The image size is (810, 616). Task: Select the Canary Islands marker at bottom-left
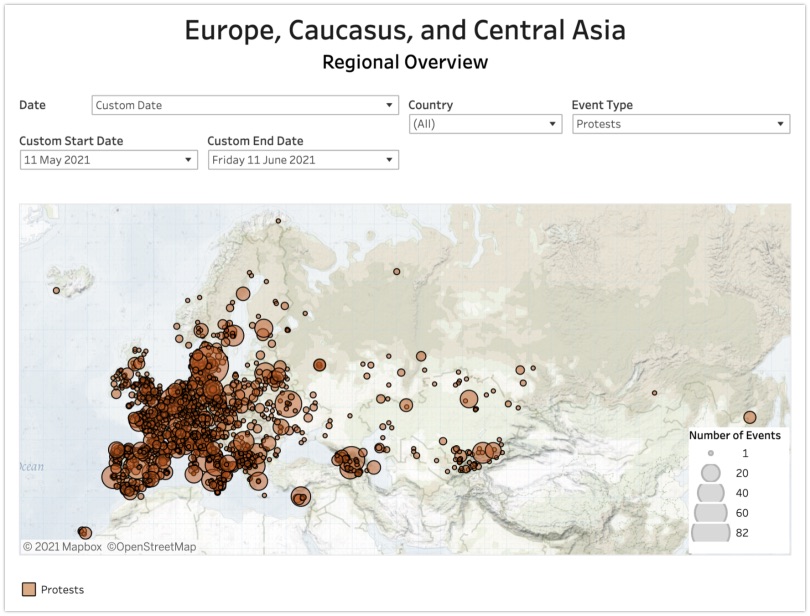[85, 533]
